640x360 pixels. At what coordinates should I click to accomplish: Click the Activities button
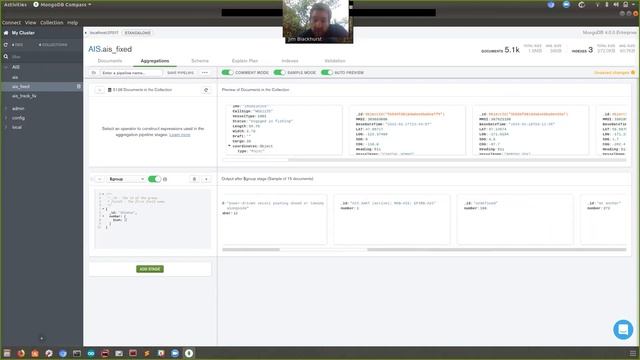[x=15, y=4]
